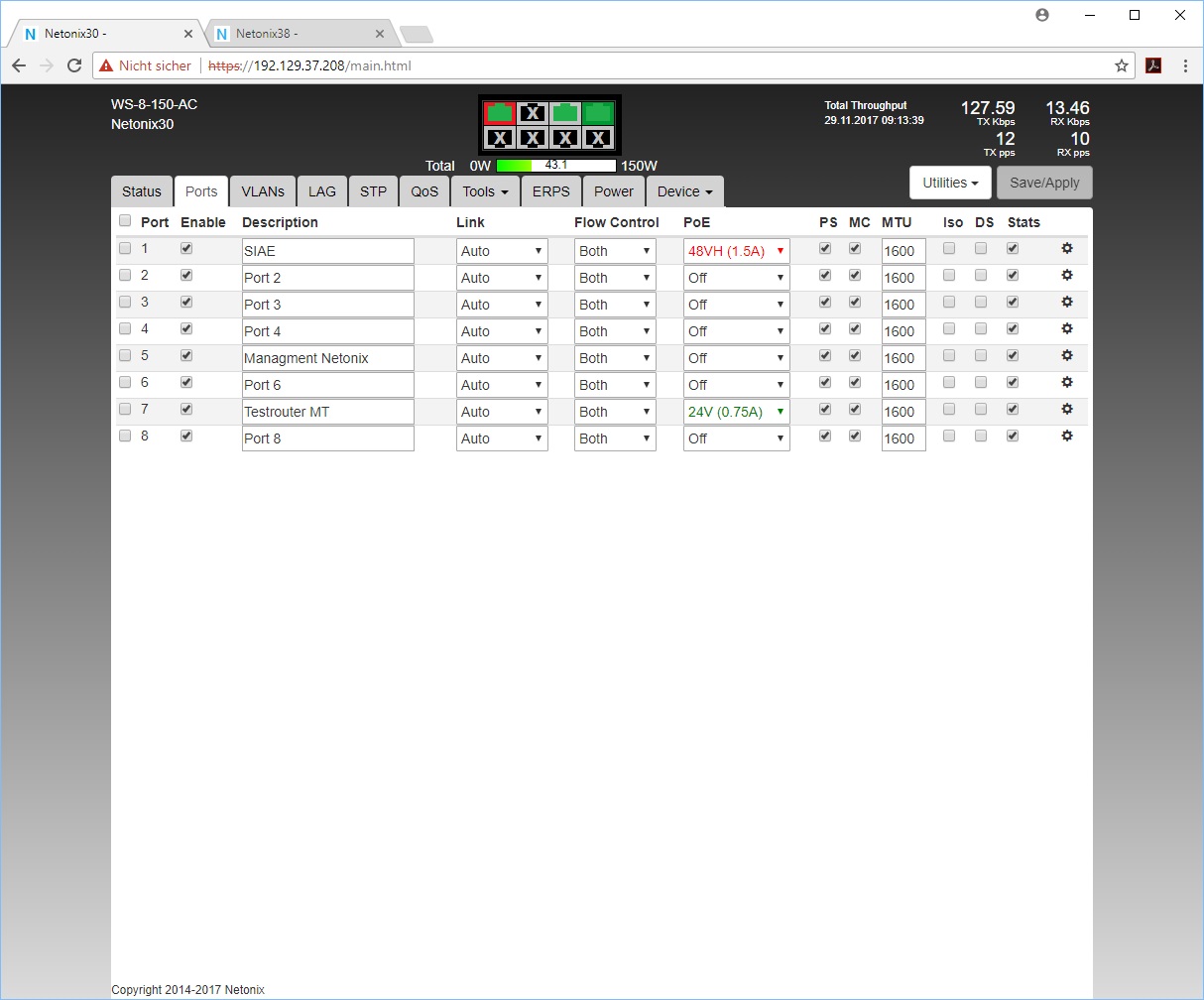Viewport: 1204px width, 1000px height.
Task: Click the gear icon for port 1
Action: pyautogui.click(x=1067, y=249)
